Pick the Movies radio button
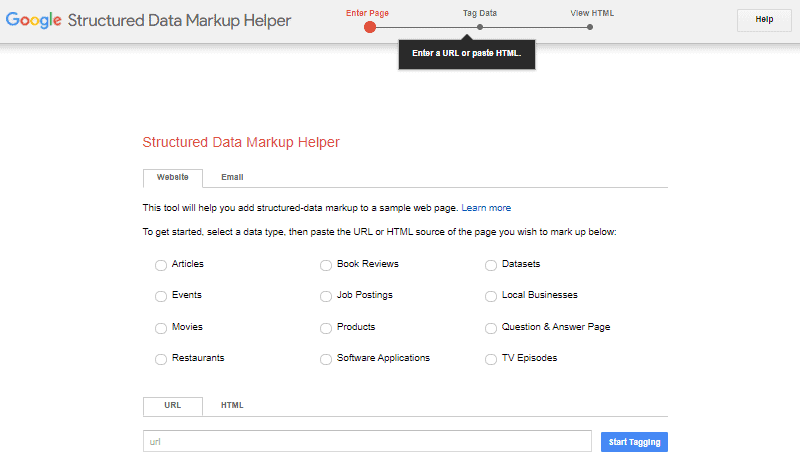The height and width of the screenshot is (475, 800). pyautogui.click(x=161, y=328)
